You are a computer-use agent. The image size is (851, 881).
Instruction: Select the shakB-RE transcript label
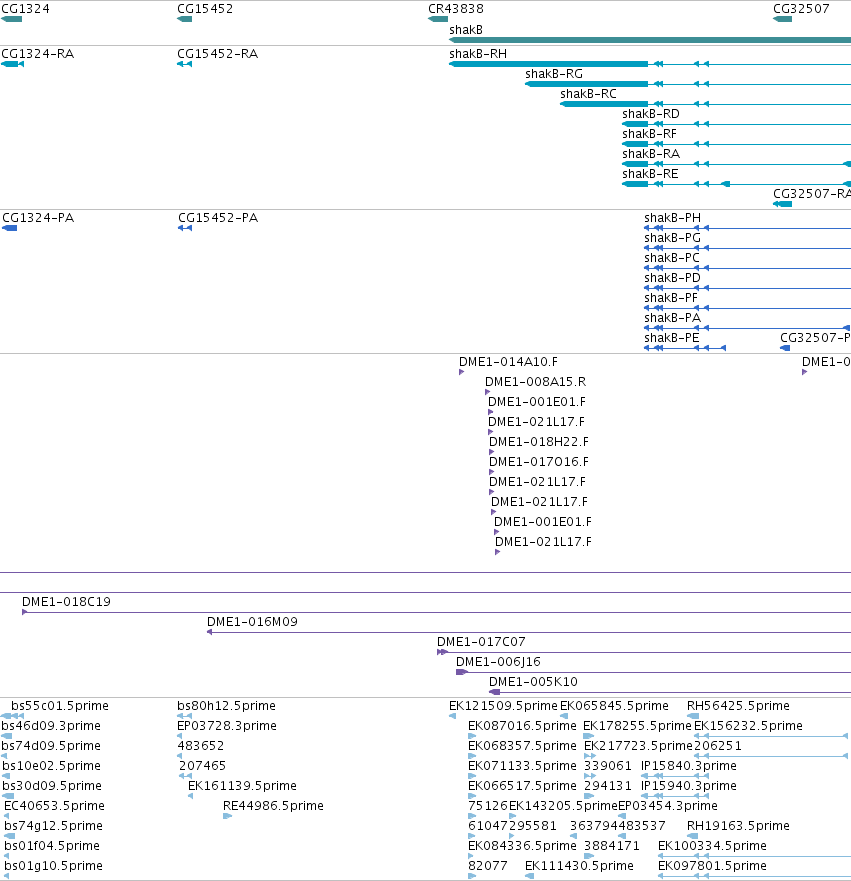(x=650, y=174)
